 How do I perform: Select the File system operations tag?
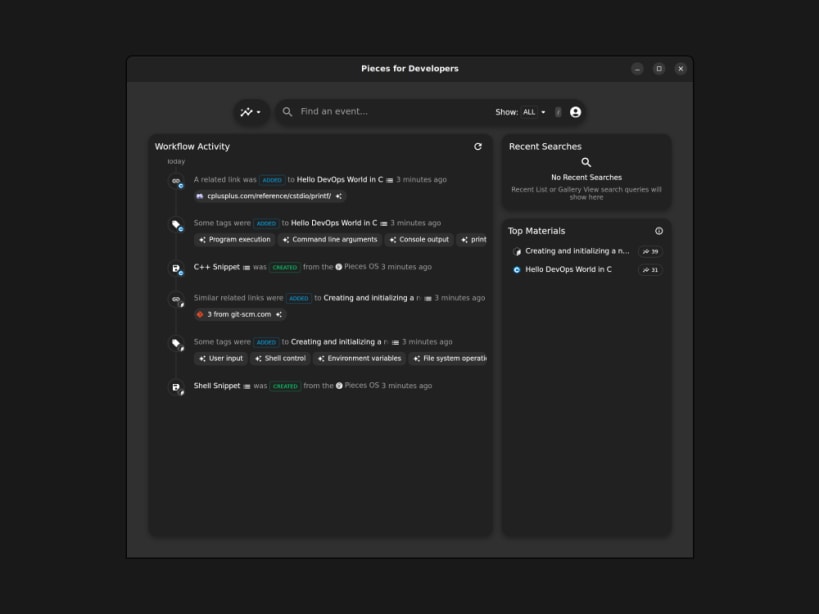click(448, 359)
